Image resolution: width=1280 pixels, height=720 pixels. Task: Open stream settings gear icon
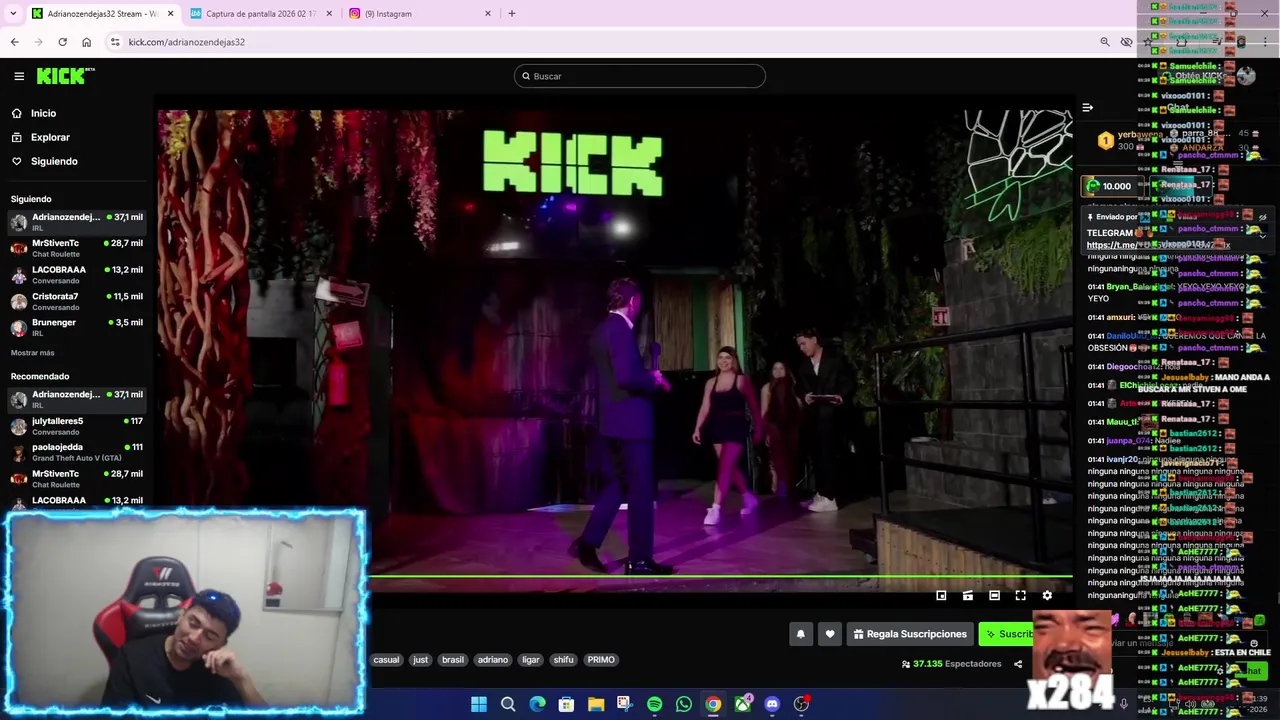[x=1047, y=596]
